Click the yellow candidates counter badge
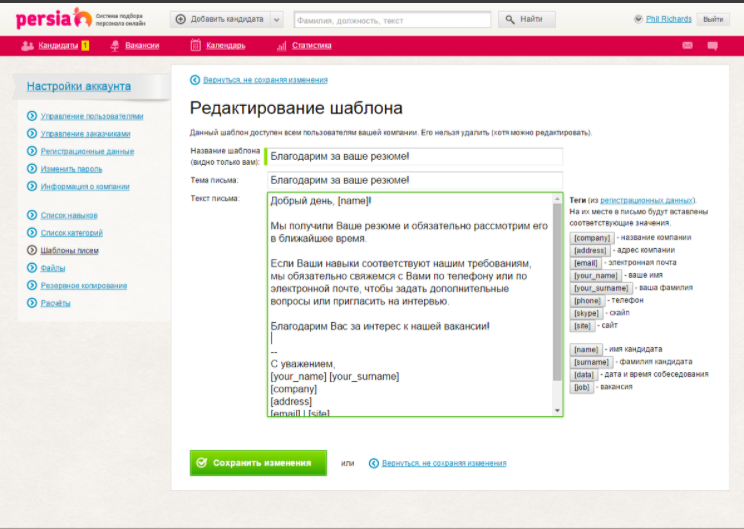Screen dimensions: 744x529 [x=85, y=46]
